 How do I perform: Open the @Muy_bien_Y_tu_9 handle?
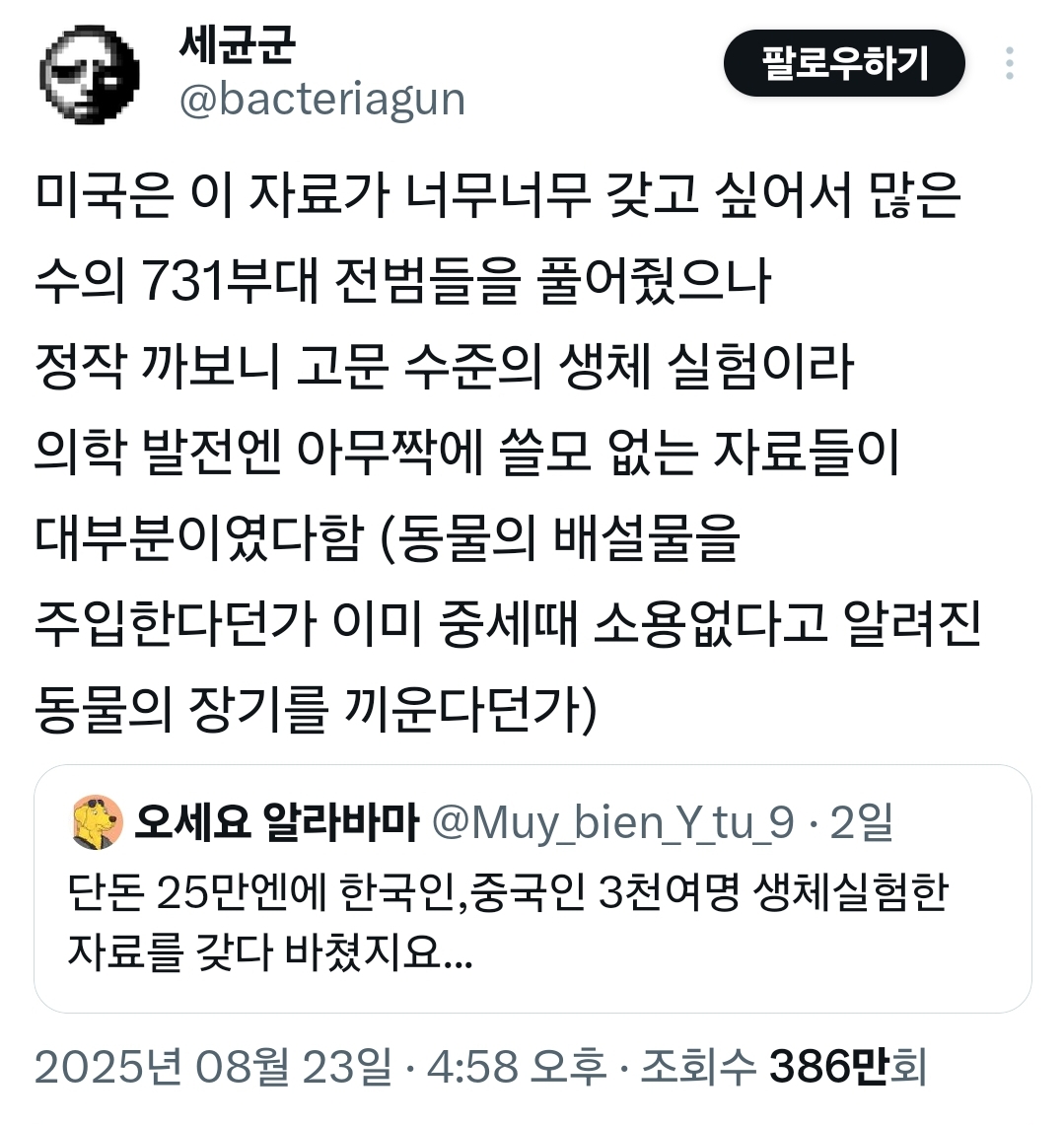coord(613,823)
